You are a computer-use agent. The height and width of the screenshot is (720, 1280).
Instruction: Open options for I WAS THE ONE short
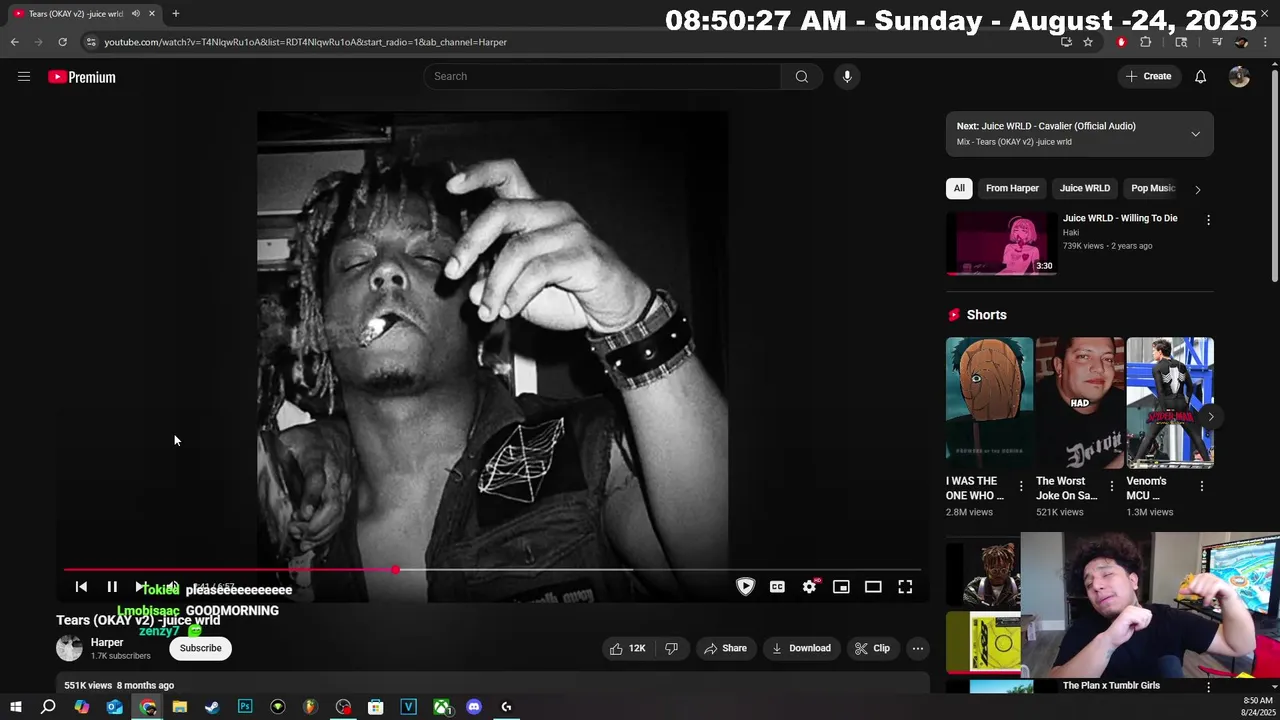(1021, 486)
